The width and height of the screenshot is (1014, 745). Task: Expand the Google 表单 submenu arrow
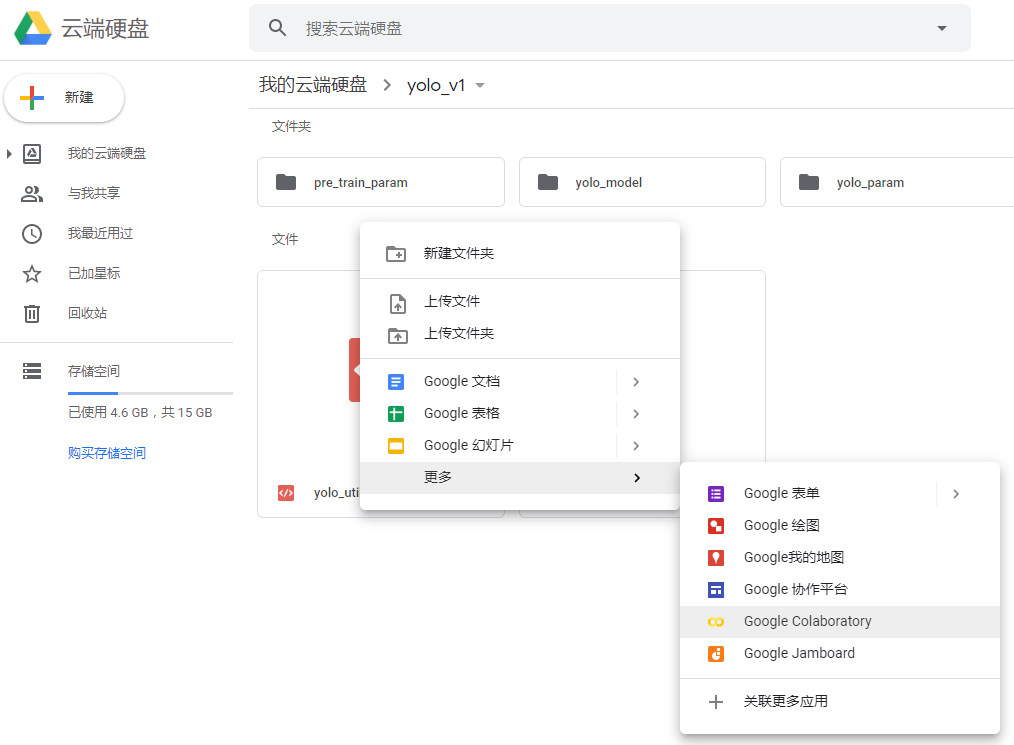click(x=956, y=494)
